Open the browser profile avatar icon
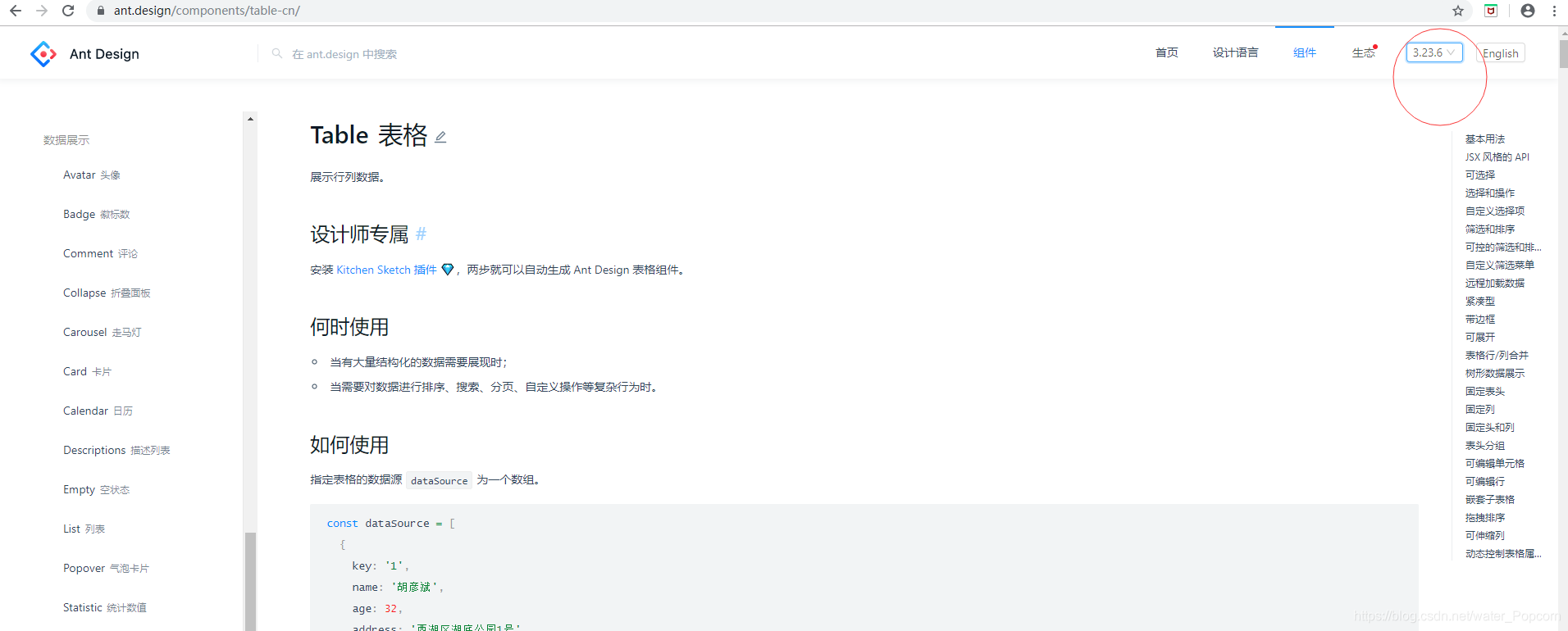The height and width of the screenshot is (631, 1568). (1528, 11)
